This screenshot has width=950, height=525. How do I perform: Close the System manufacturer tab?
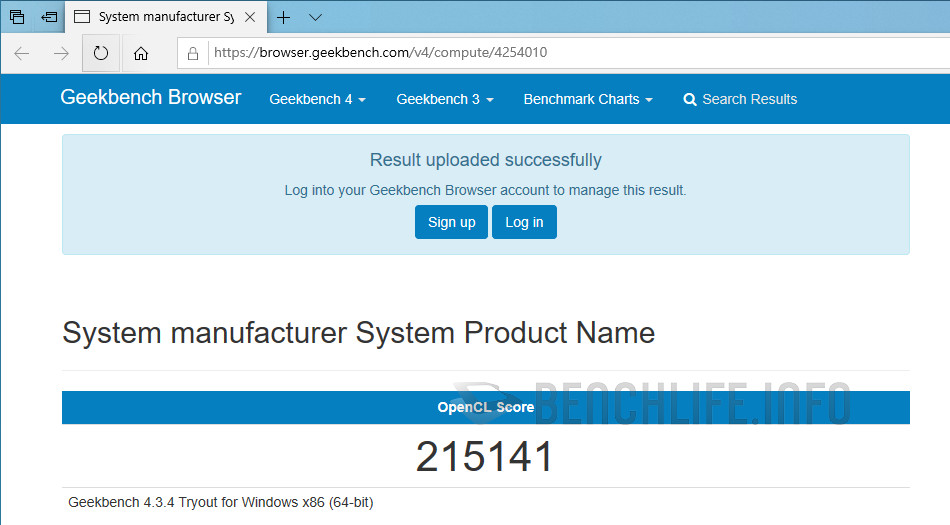(250, 17)
